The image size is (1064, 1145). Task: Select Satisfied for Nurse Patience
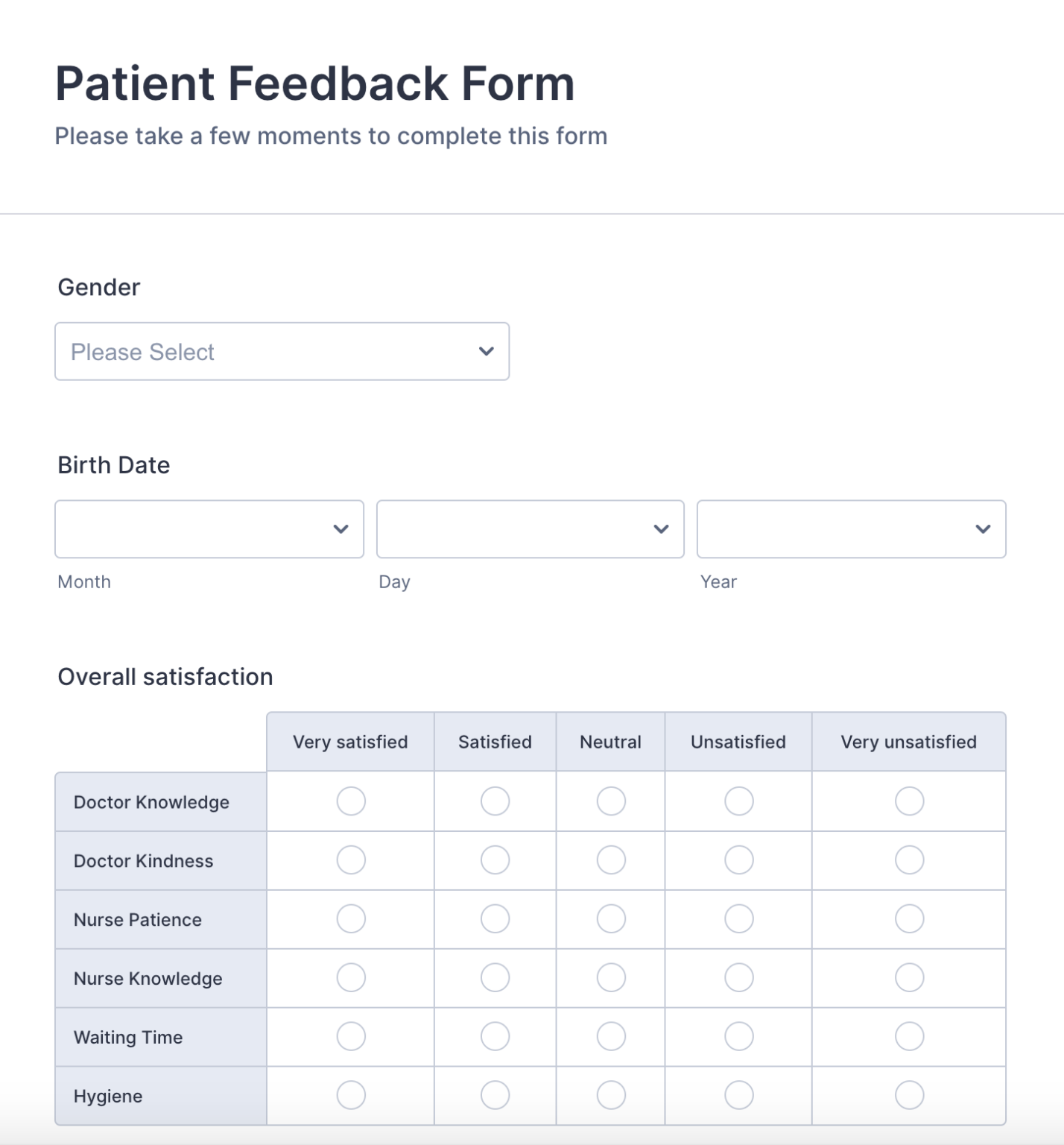click(495, 918)
